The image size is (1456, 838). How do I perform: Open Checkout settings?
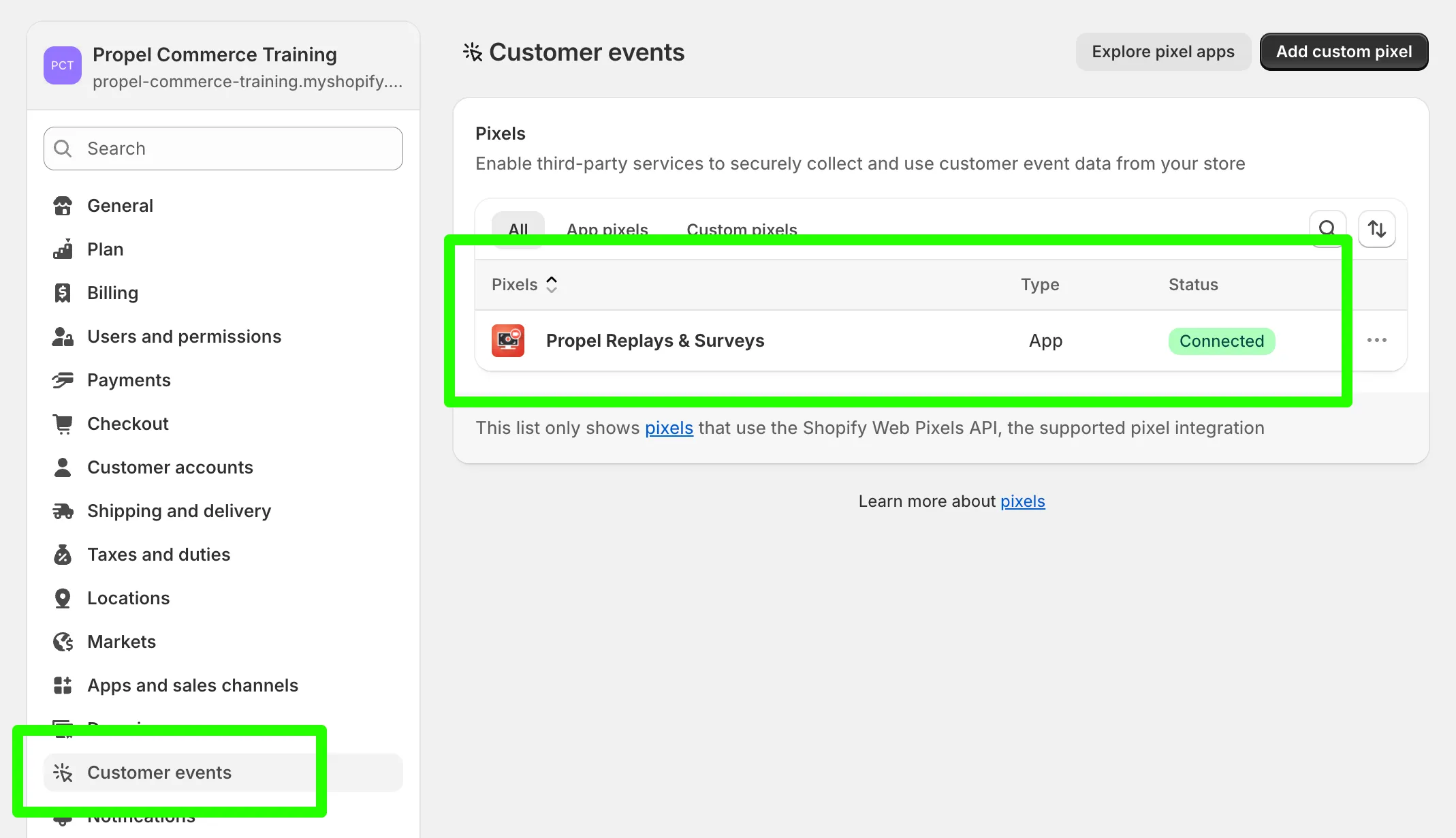[x=223, y=424]
